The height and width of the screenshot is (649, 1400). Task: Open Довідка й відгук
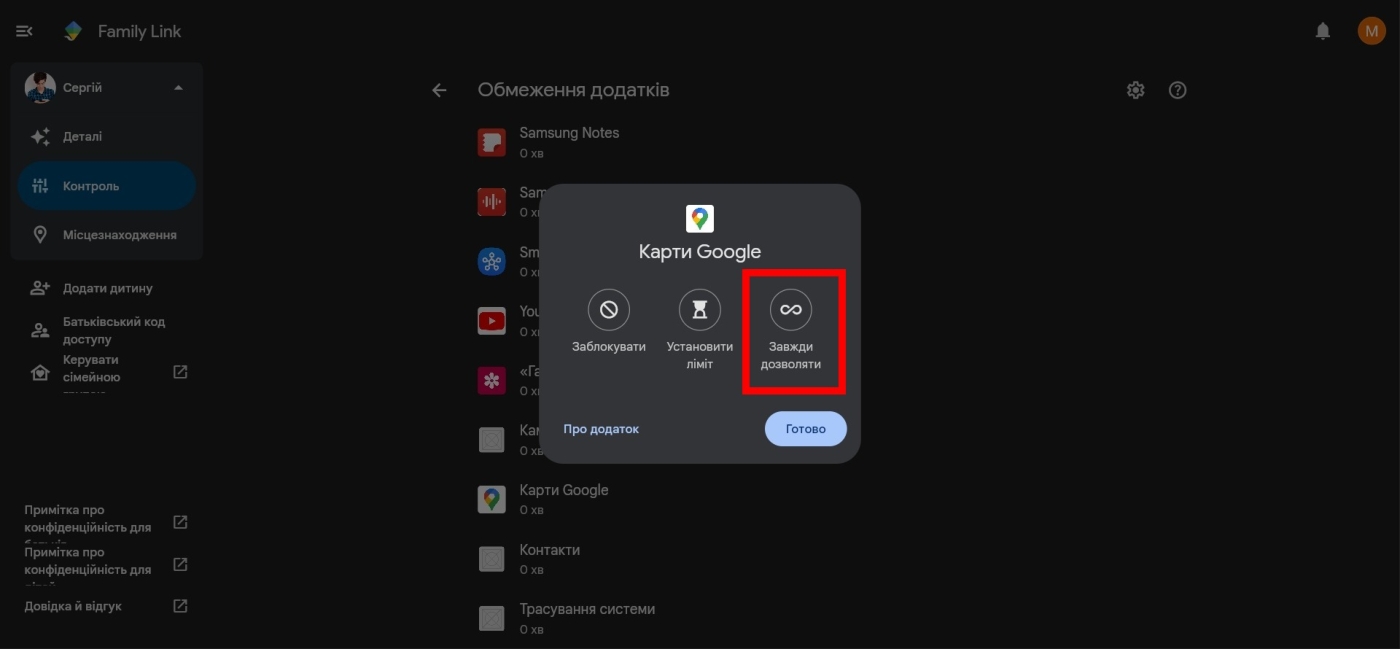73,606
